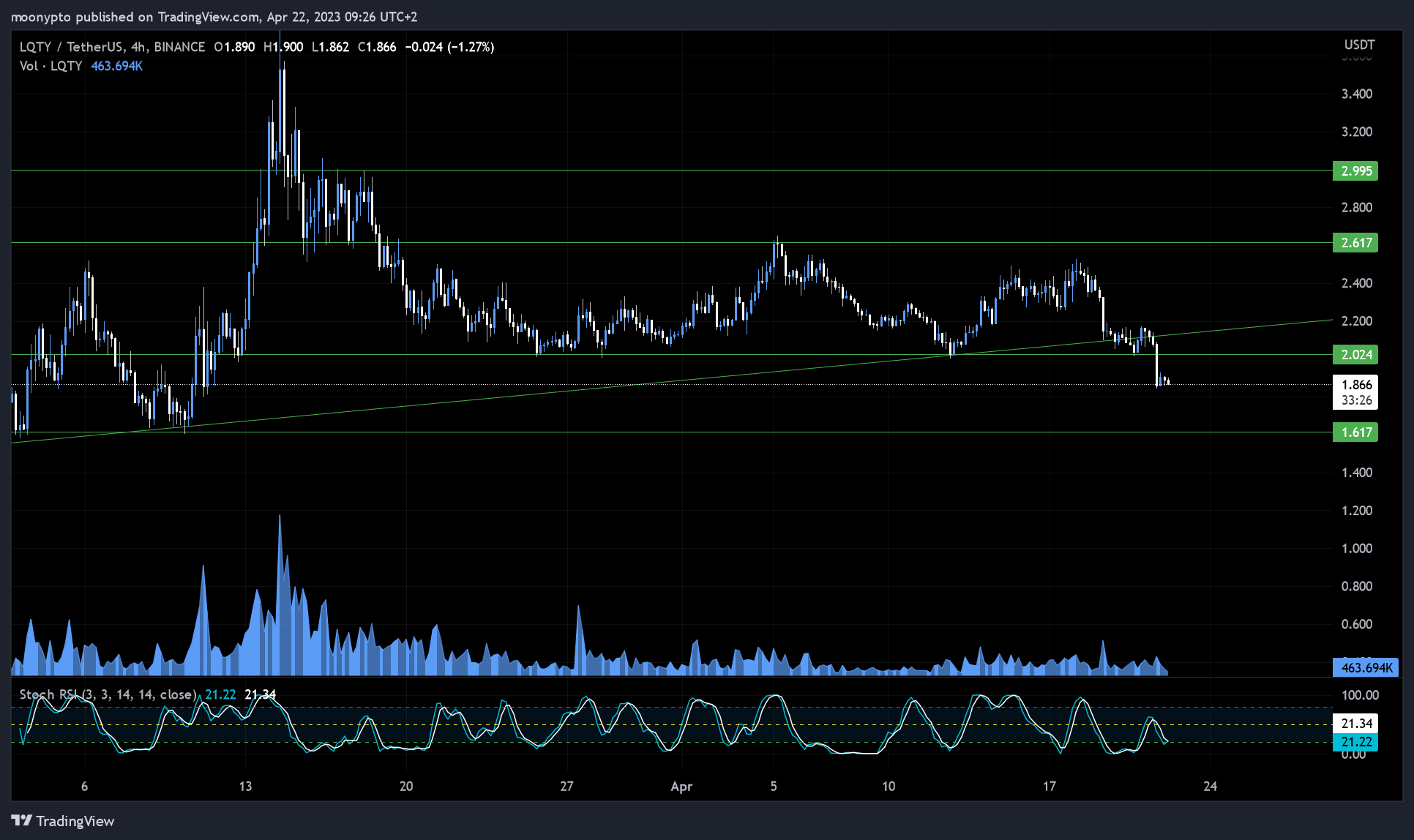Click the Stoch RSI indicator legend
Viewport: 1414px width, 840px height.
click(x=108, y=694)
